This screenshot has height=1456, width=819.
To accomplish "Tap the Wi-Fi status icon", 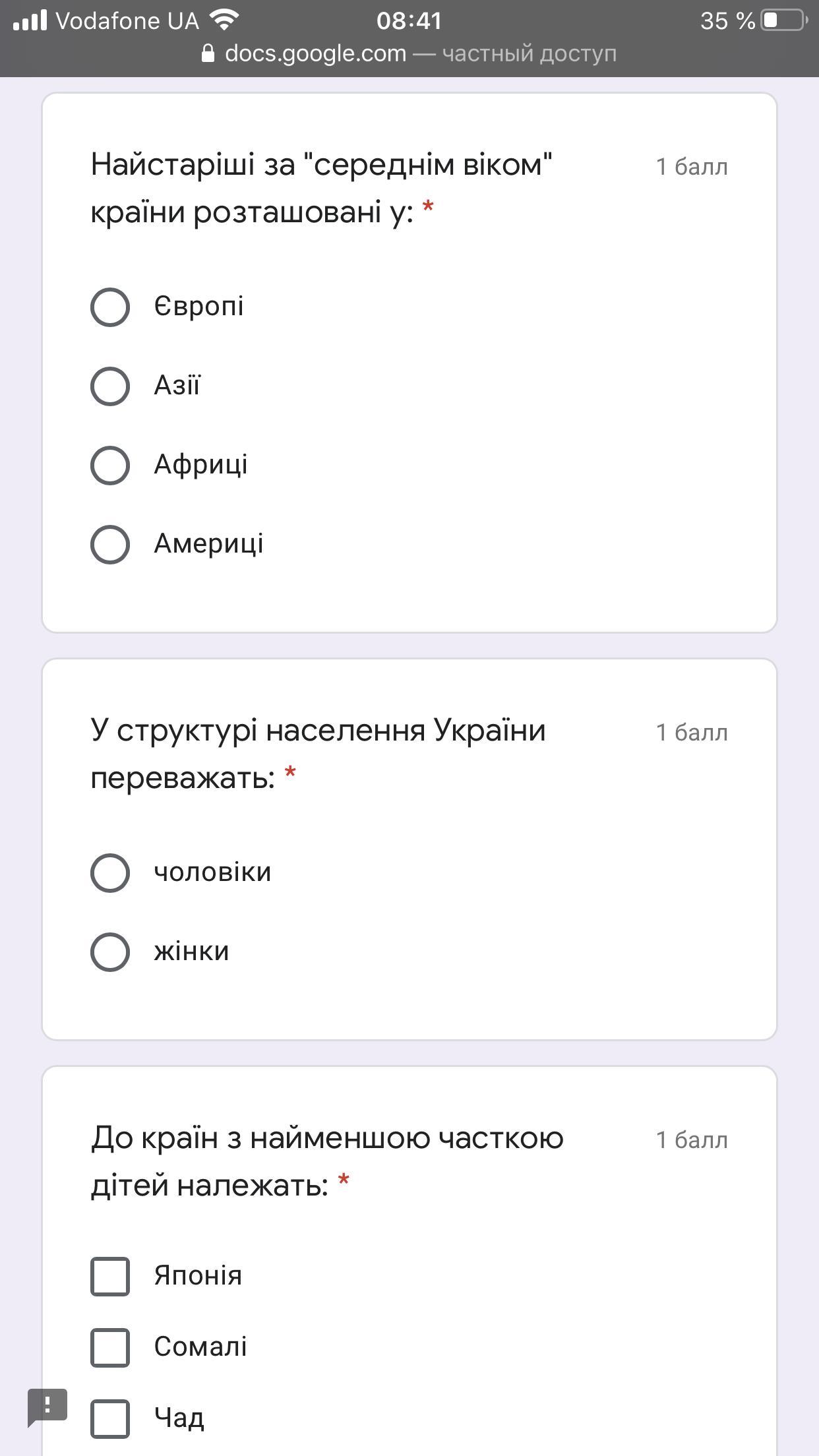I will (x=224, y=20).
